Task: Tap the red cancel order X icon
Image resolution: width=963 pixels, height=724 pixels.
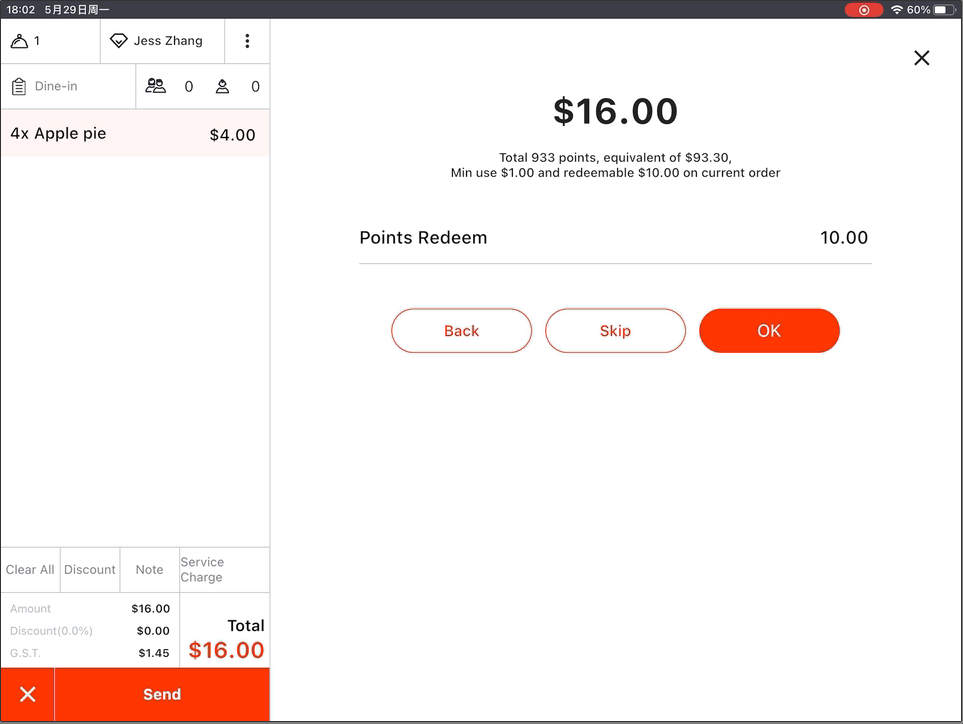Action: point(28,694)
